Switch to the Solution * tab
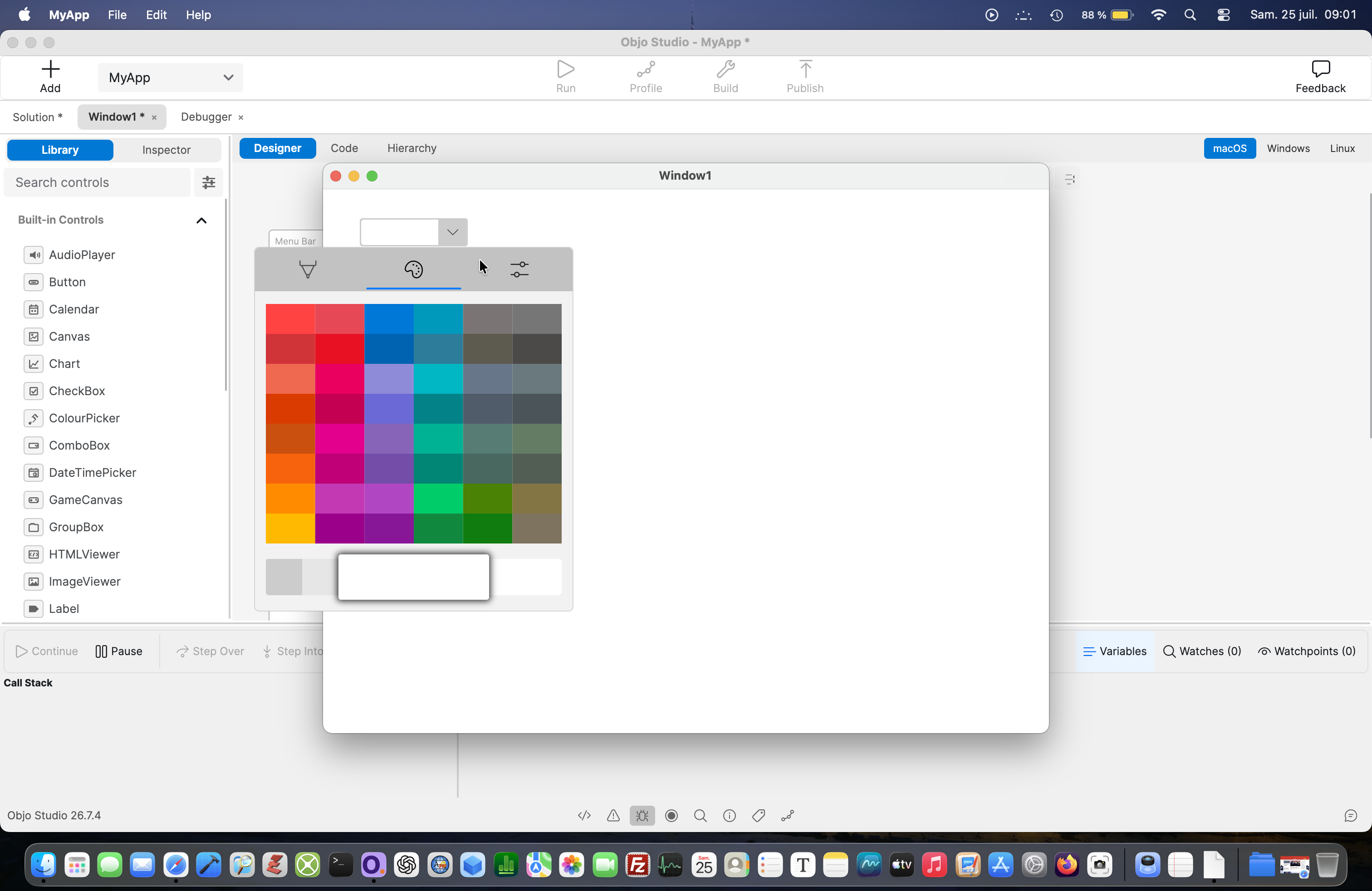The width and height of the screenshot is (1372, 891). 38,117
